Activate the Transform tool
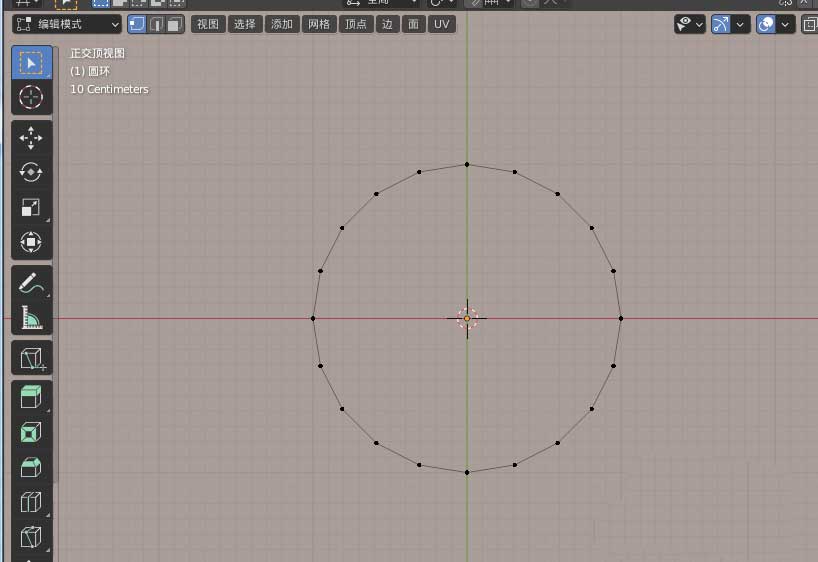 (31, 242)
